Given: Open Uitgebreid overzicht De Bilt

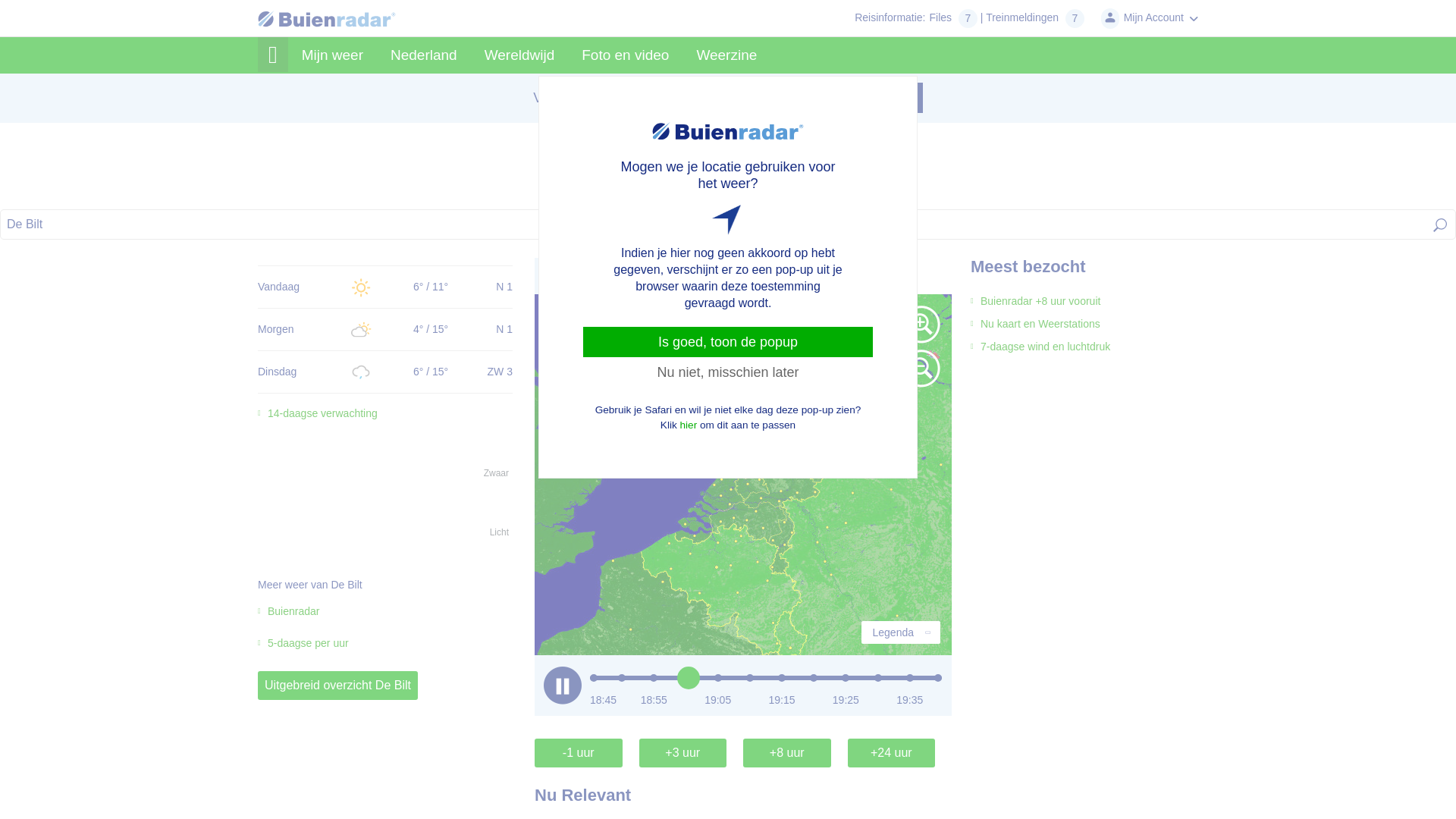Looking at the screenshot, I should 337,686.
